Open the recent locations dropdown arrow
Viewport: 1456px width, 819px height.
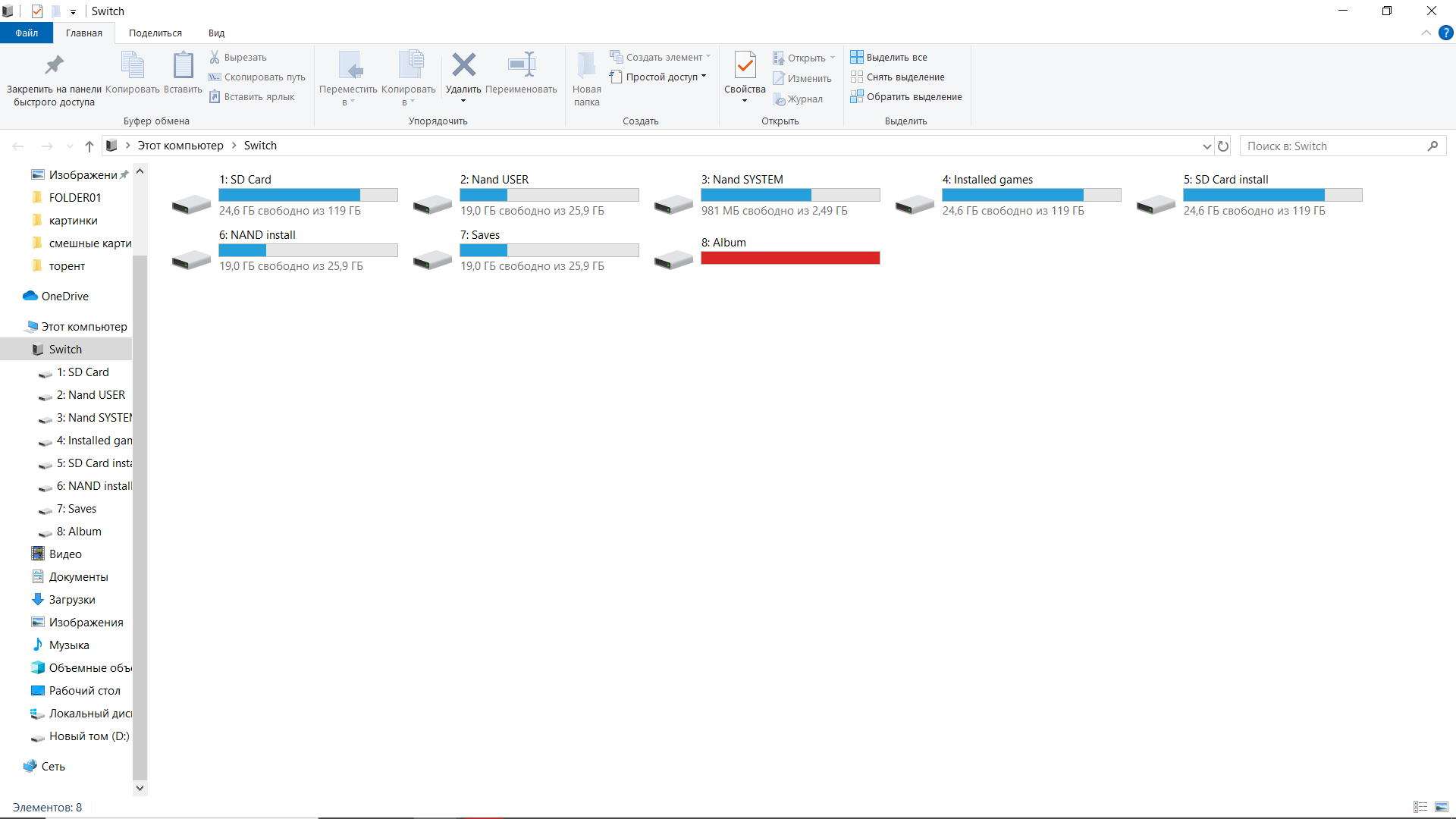point(70,146)
